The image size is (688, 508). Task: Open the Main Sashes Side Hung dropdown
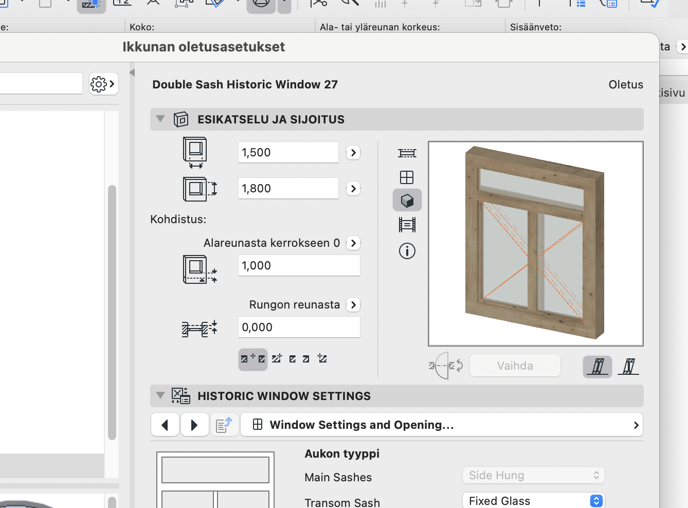point(534,475)
